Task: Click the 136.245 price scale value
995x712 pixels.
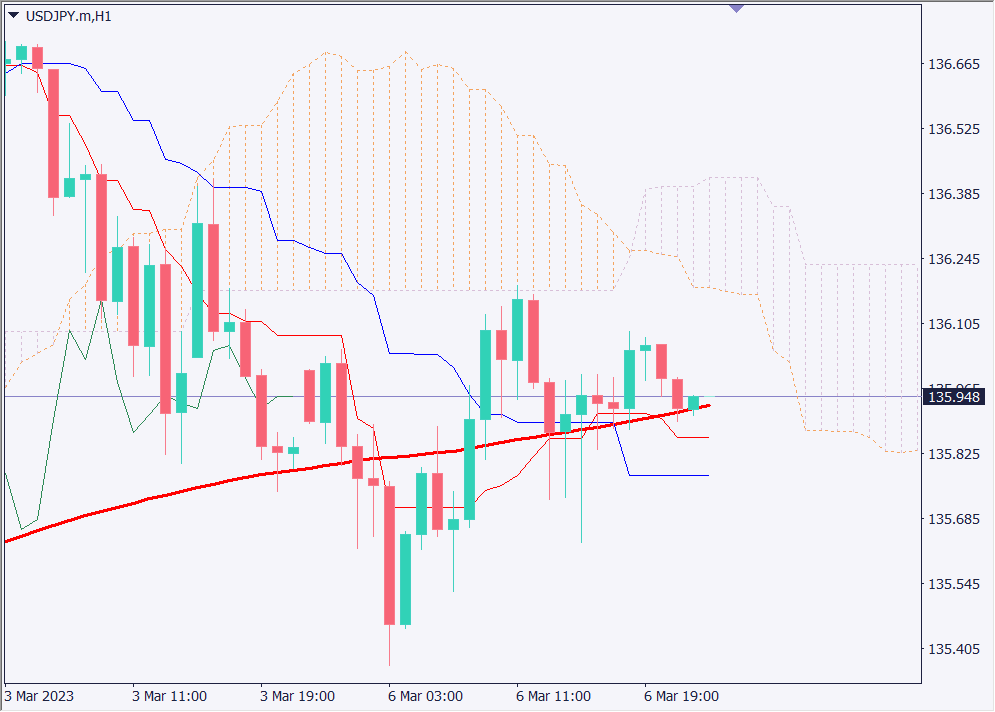Action: coord(954,259)
